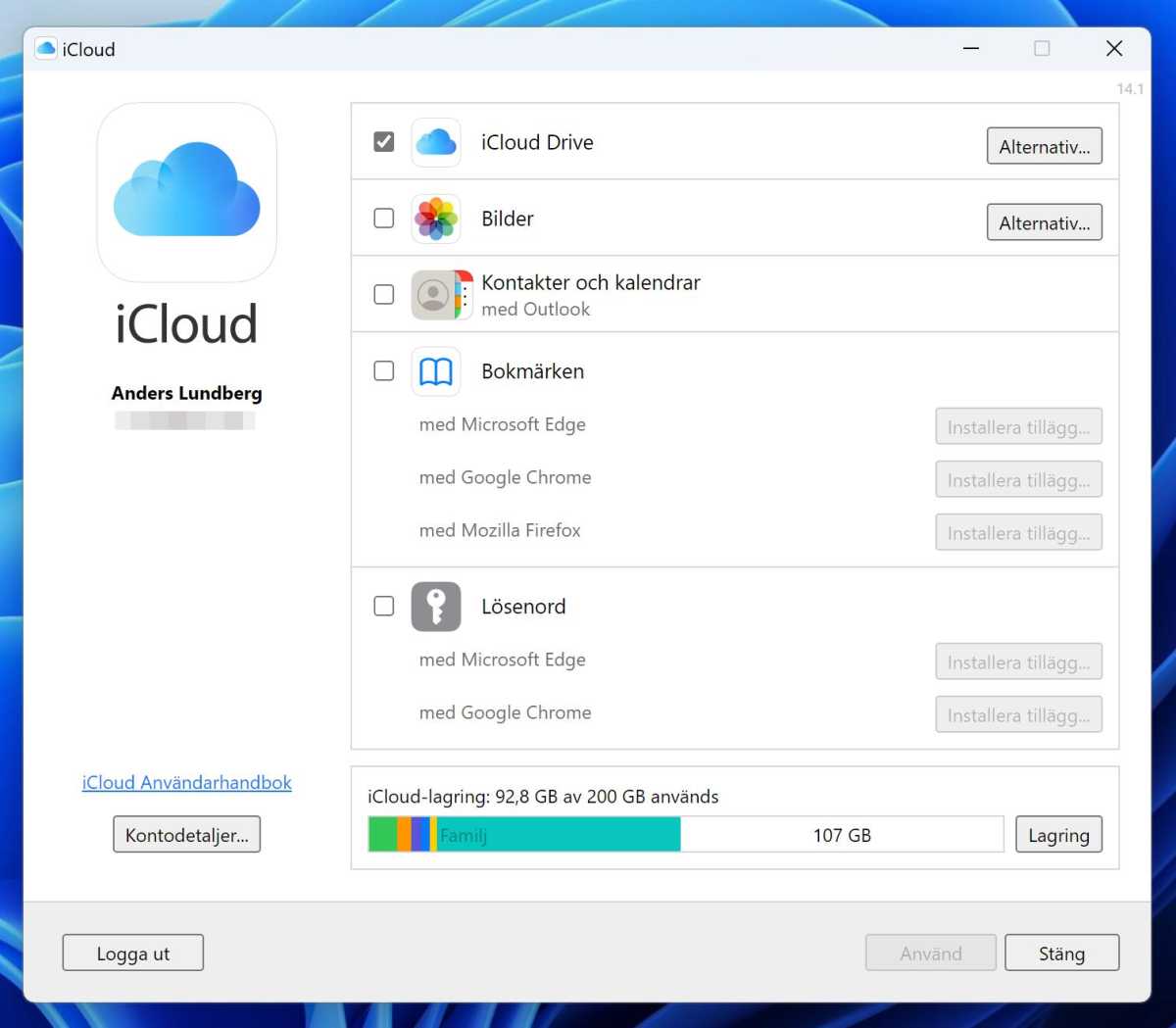
Task: Install Lösenord add-on for Microsoft Edge
Action: coord(1019,661)
